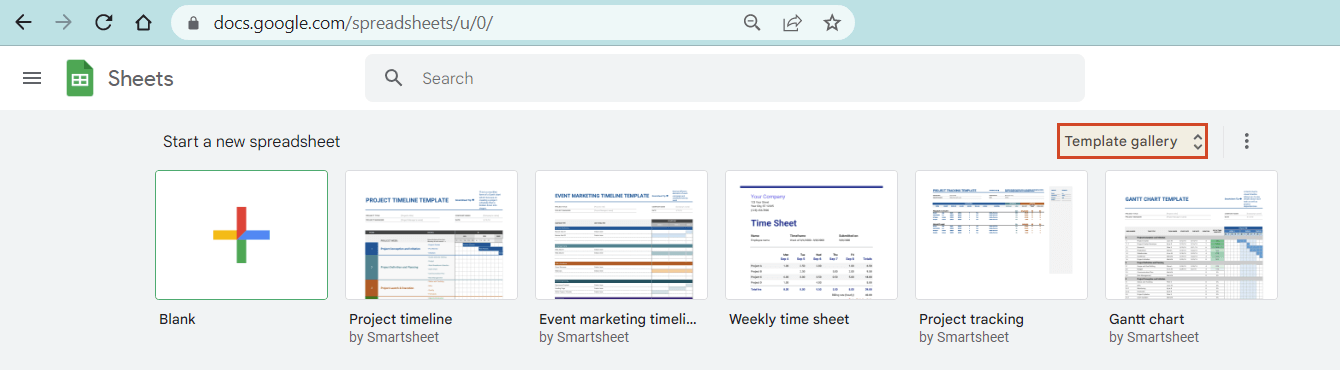Viewport: 1340px width, 370px height.
Task: Share this page using the share icon
Action: pyautogui.click(x=792, y=23)
